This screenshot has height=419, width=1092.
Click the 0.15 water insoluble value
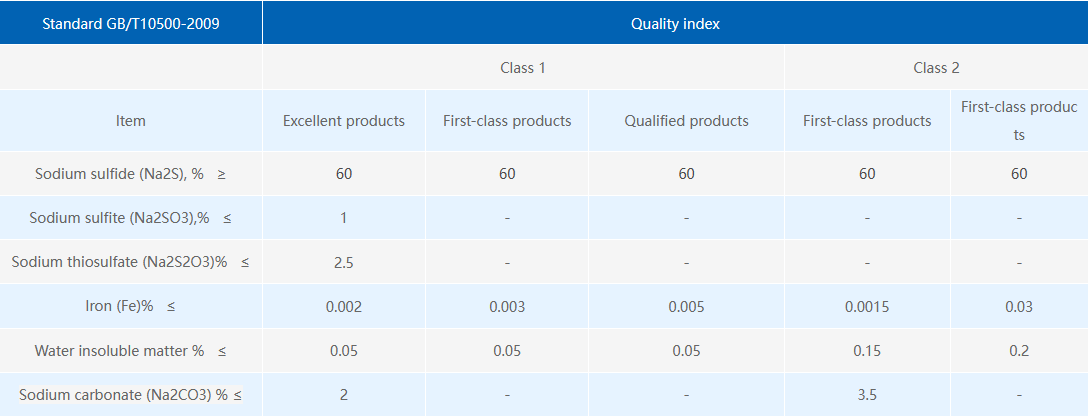click(x=867, y=351)
